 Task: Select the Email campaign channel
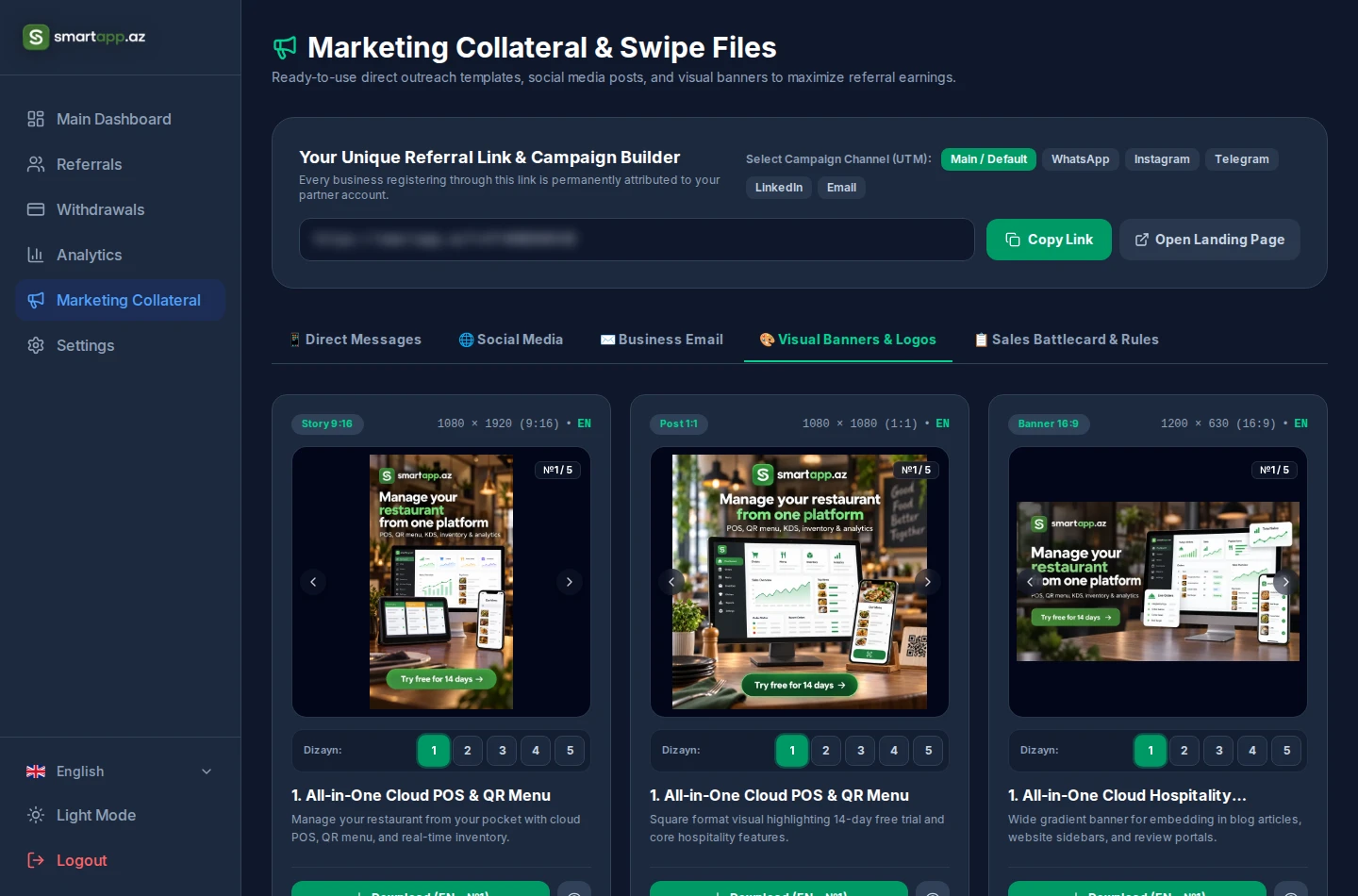click(x=841, y=188)
